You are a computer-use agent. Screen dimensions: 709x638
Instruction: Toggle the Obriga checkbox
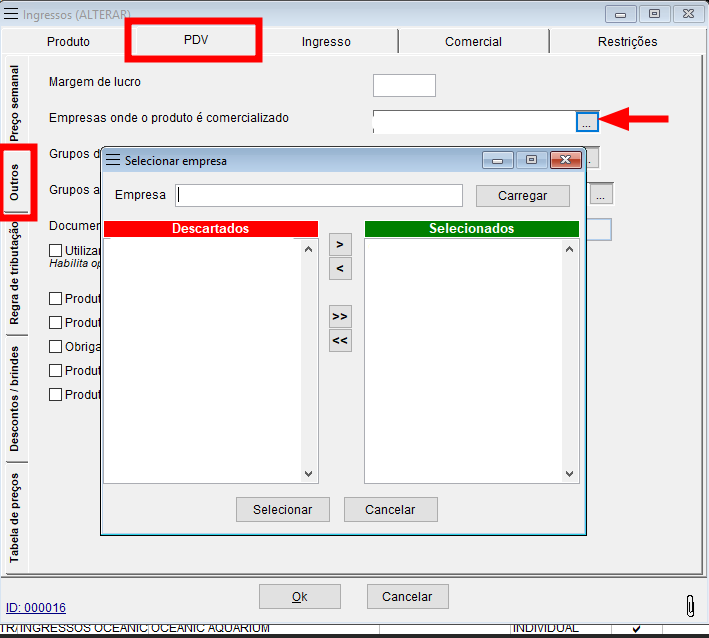click(55, 346)
